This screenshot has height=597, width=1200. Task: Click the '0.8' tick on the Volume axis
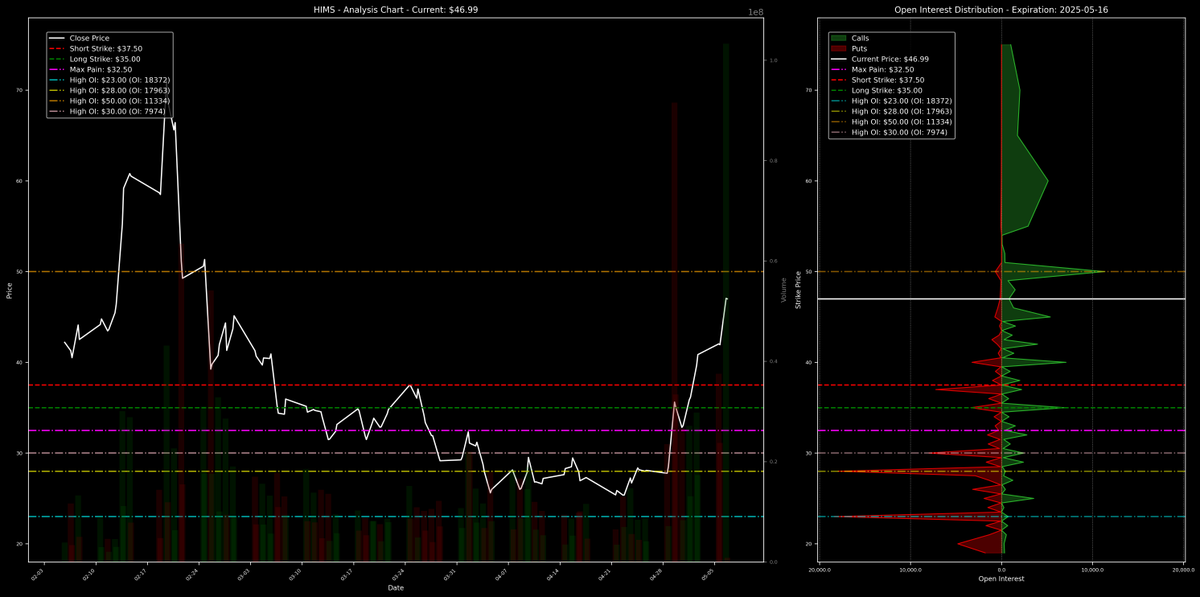point(773,161)
